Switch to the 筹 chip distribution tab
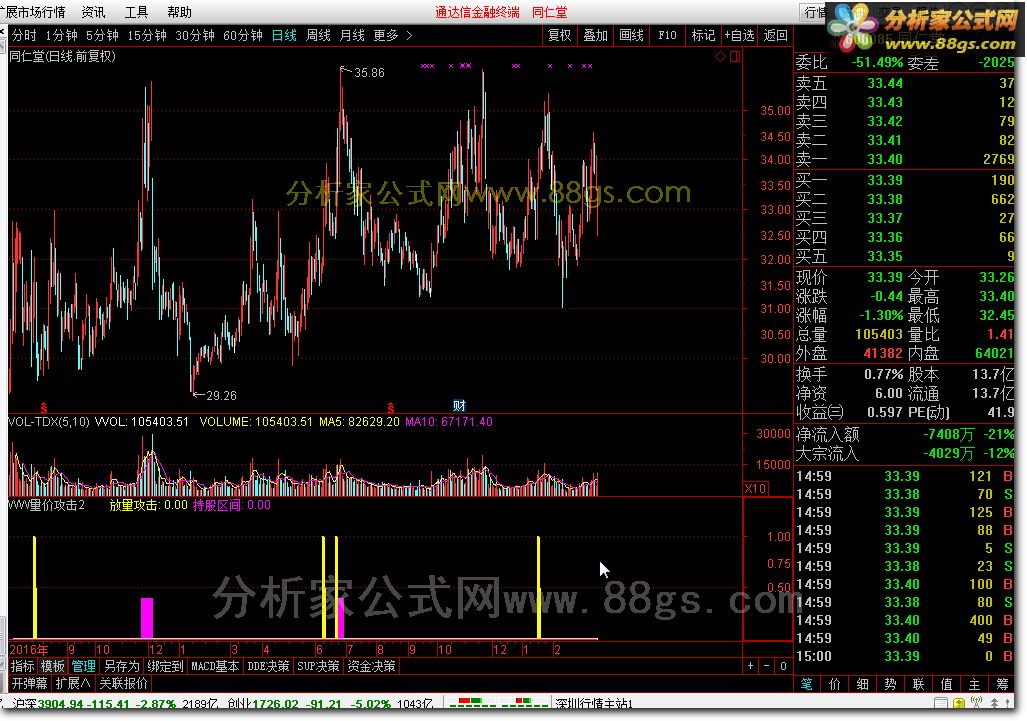This screenshot has height=721, width=1027. tap(1002, 684)
